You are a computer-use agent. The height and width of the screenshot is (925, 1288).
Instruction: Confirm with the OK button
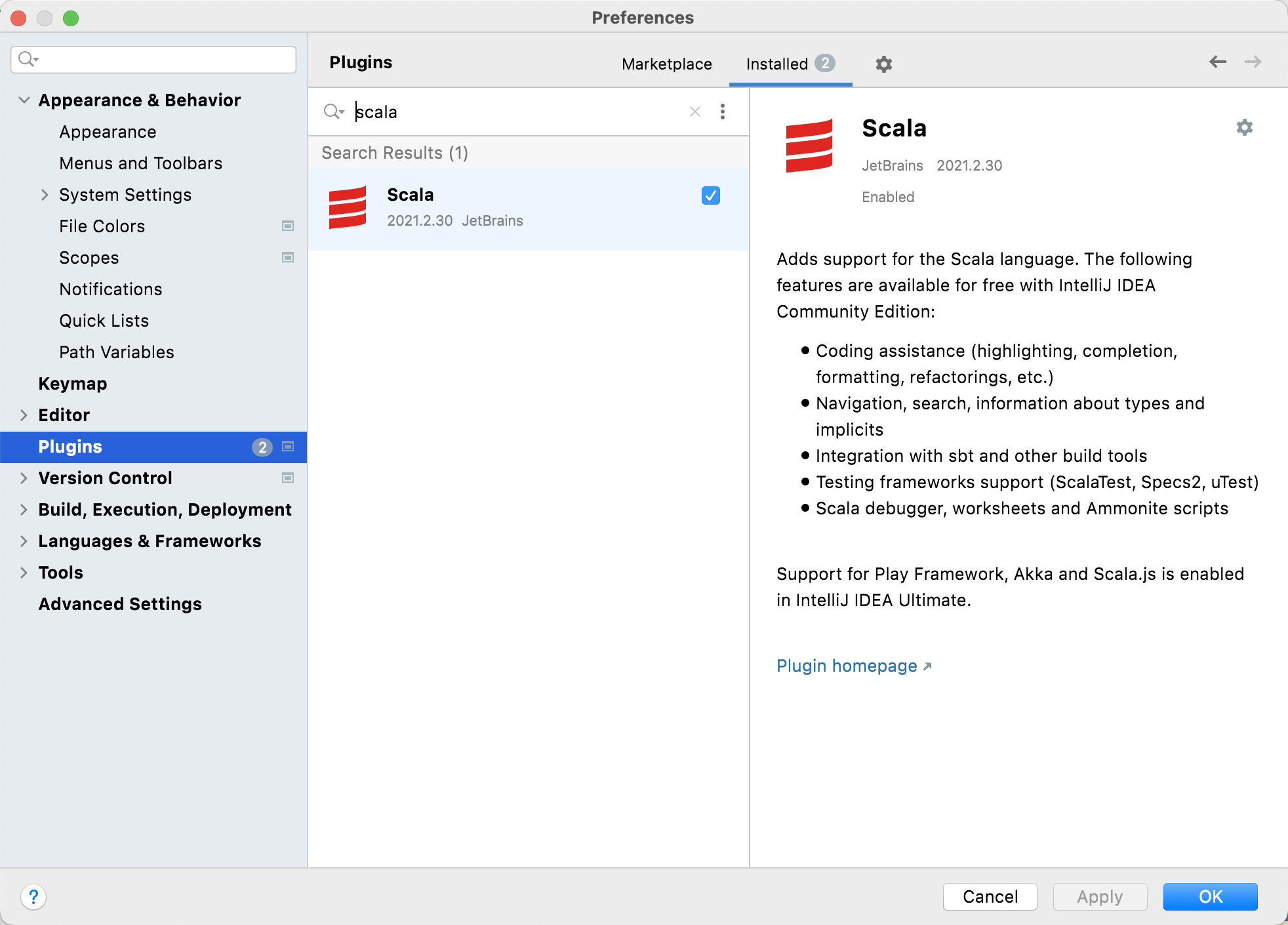1211,896
